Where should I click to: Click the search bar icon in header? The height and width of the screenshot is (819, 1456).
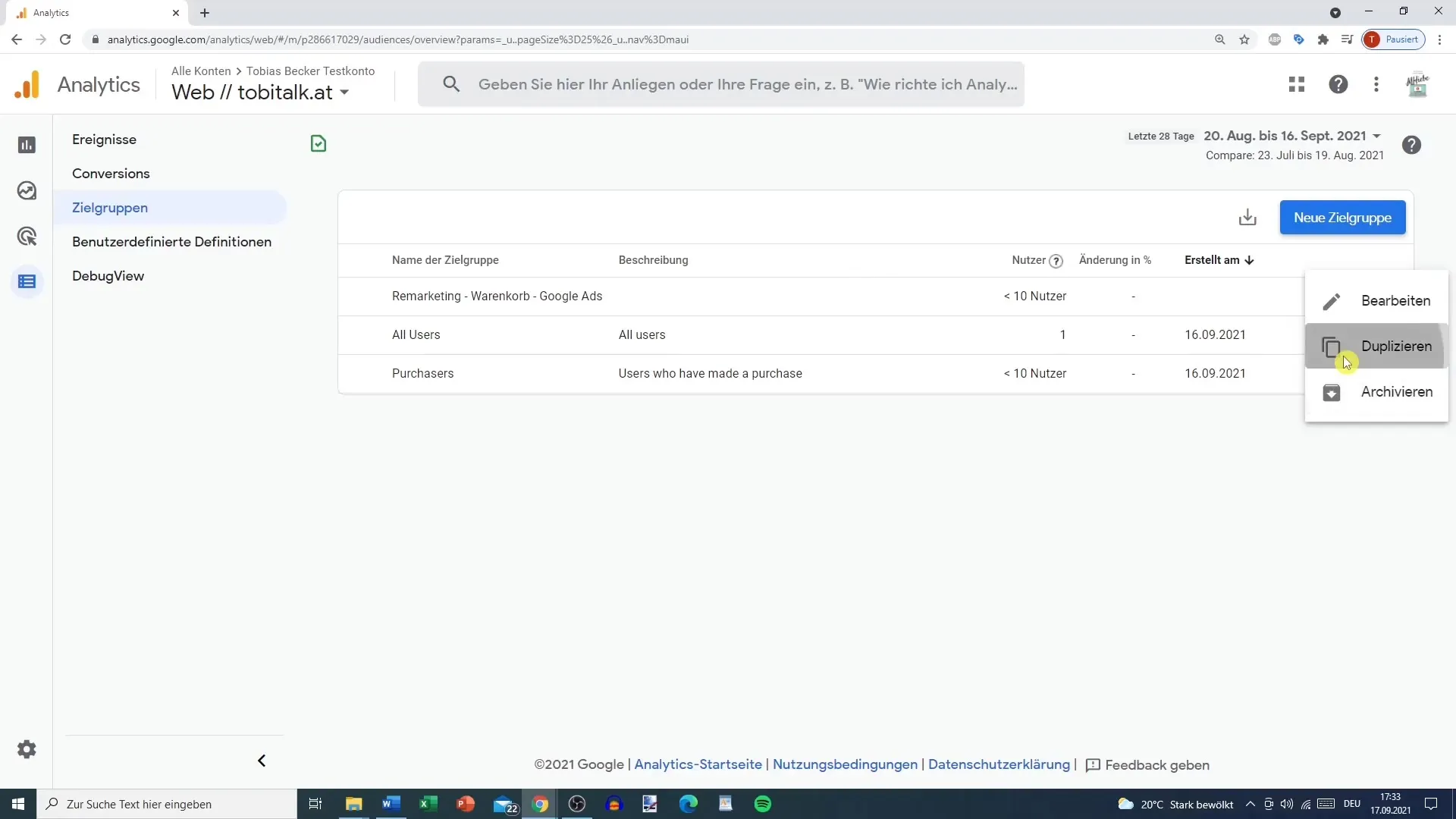pos(450,84)
